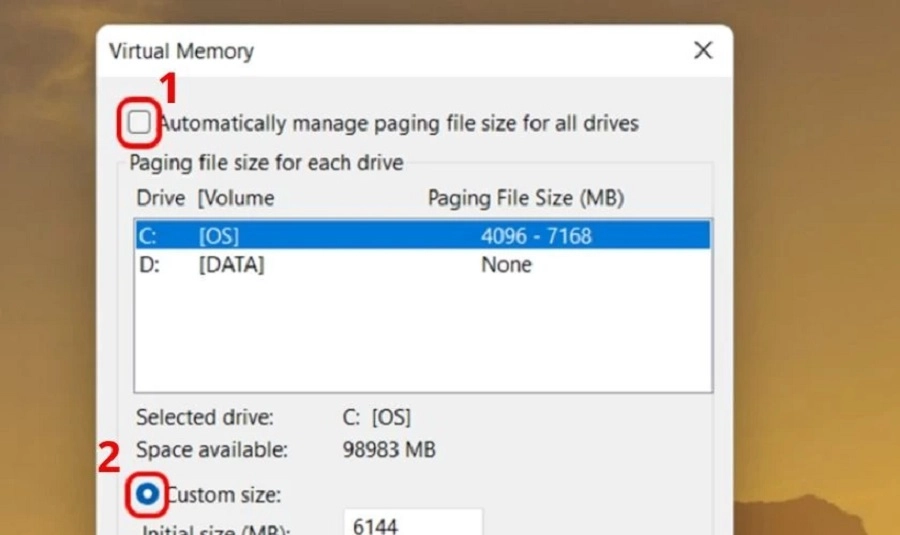Screen dimensions: 900x535
Task: Click the Drive column header
Action: coord(161,198)
